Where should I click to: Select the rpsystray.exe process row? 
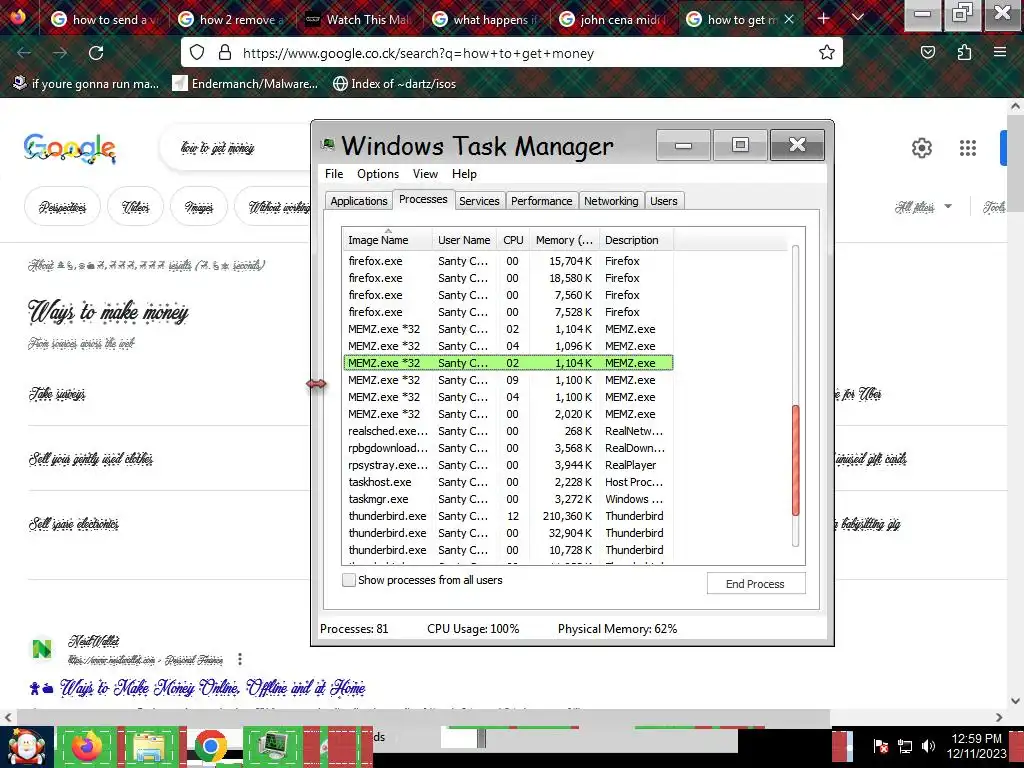pos(508,465)
